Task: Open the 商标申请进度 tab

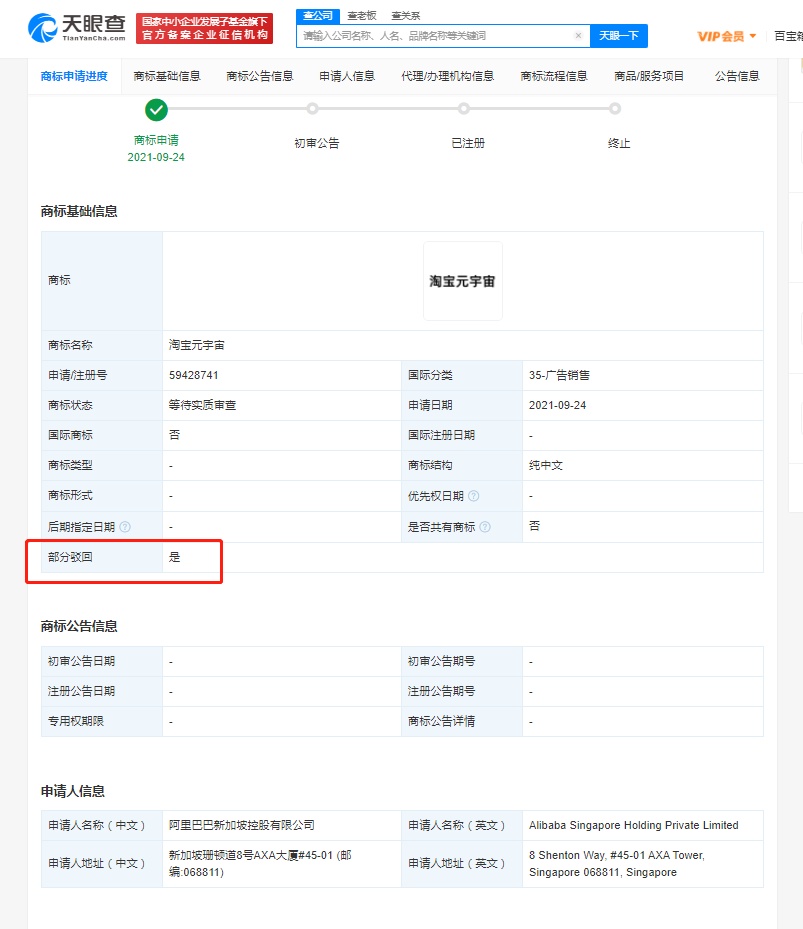Action: pyautogui.click(x=74, y=76)
